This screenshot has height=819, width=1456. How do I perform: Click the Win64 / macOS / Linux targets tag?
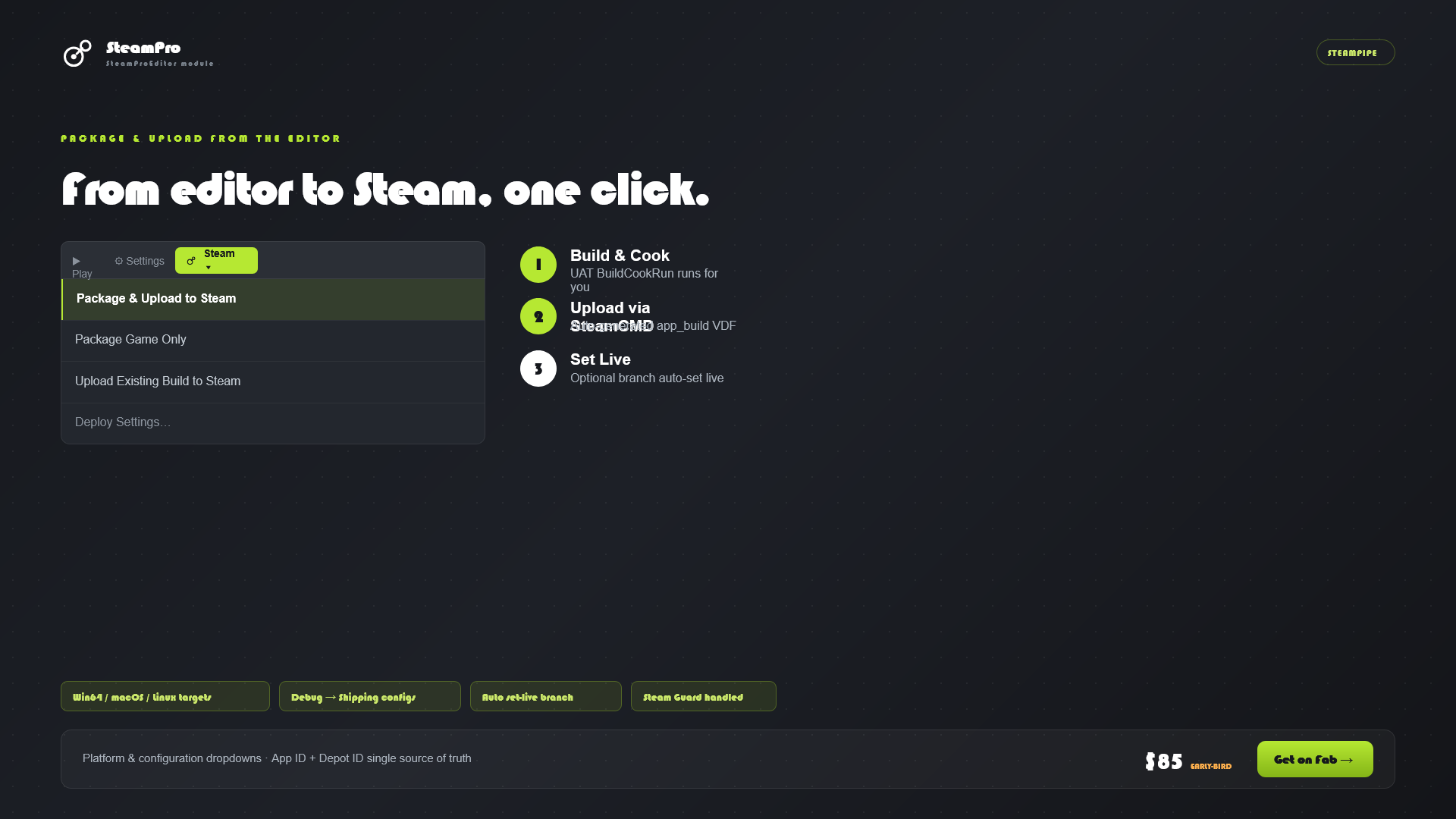coord(165,696)
